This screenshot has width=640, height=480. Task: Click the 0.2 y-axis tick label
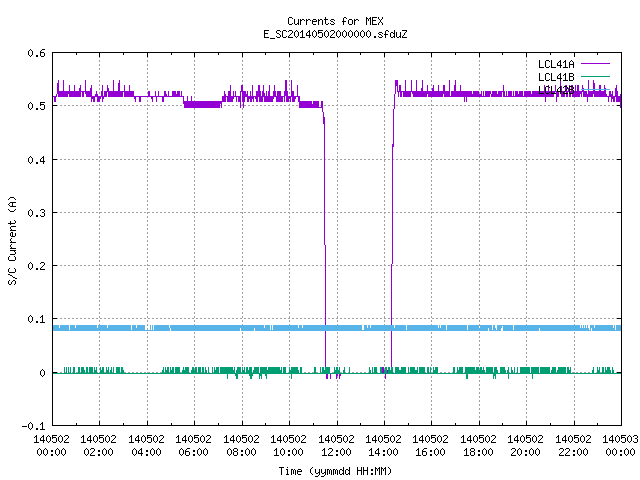[36, 266]
